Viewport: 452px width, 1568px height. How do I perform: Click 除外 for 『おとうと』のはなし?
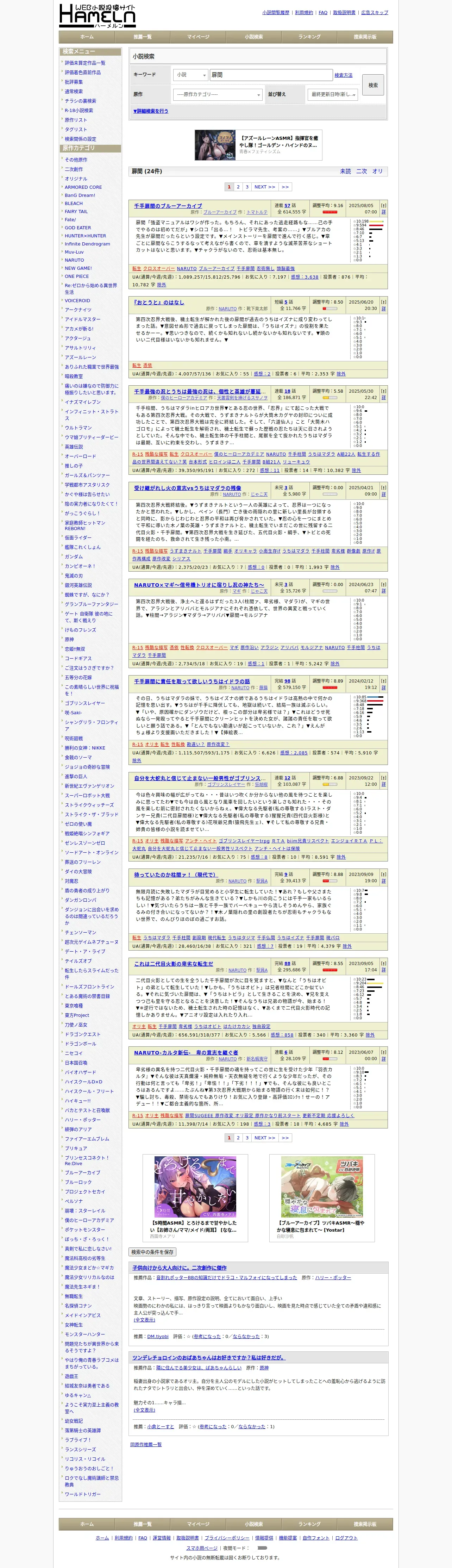[341, 374]
